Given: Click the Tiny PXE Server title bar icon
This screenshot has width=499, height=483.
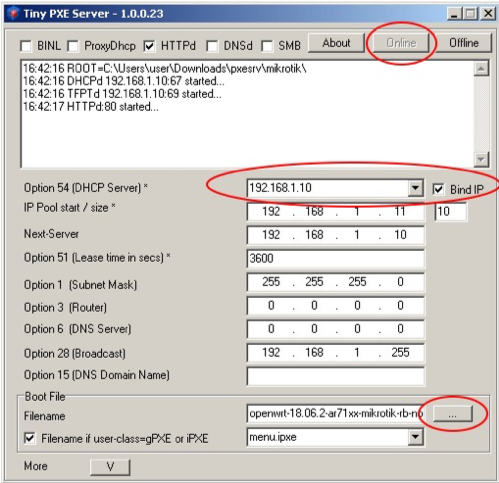Looking at the screenshot, I should 13,14.
